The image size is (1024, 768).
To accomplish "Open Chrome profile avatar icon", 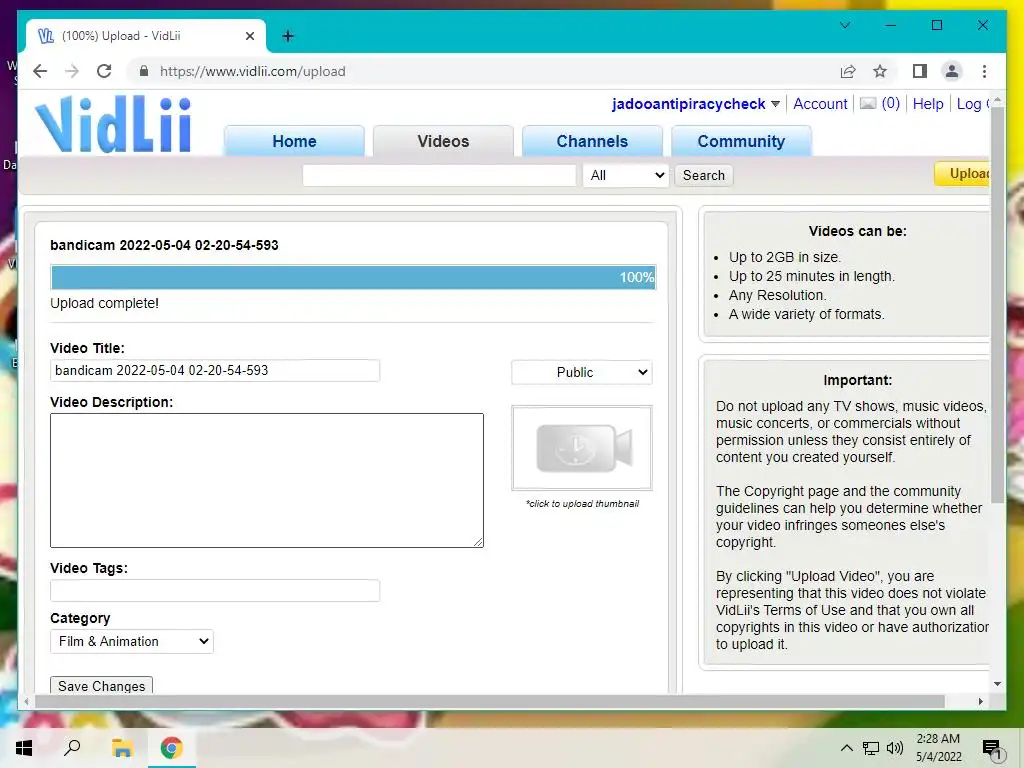I will (952, 71).
